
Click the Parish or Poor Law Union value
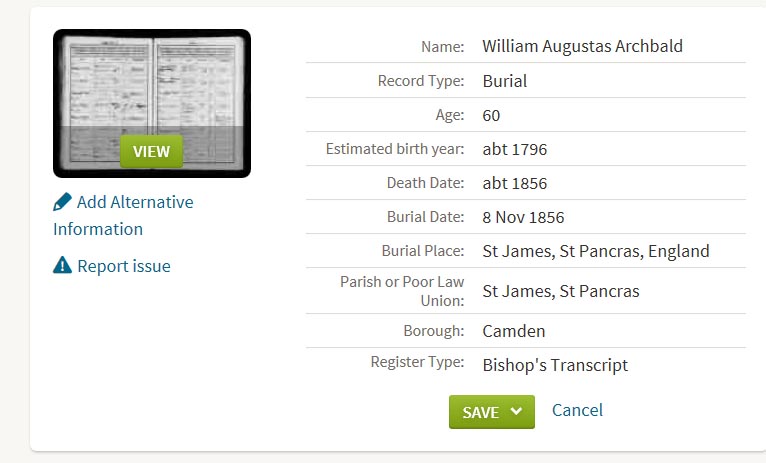[x=561, y=291]
